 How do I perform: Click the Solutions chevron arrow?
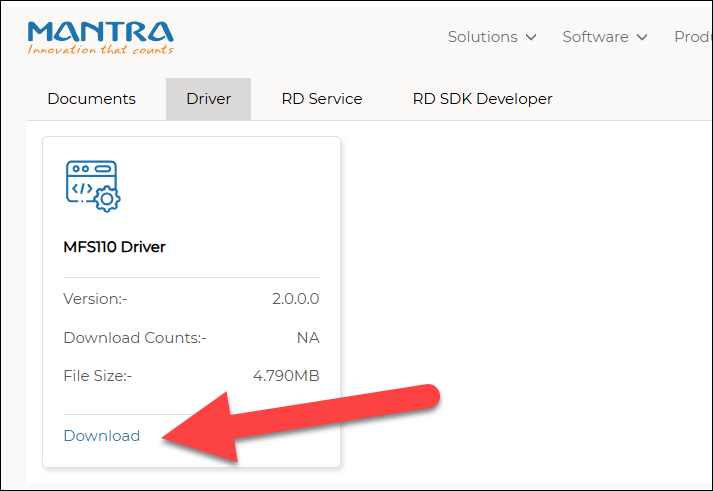531,37
